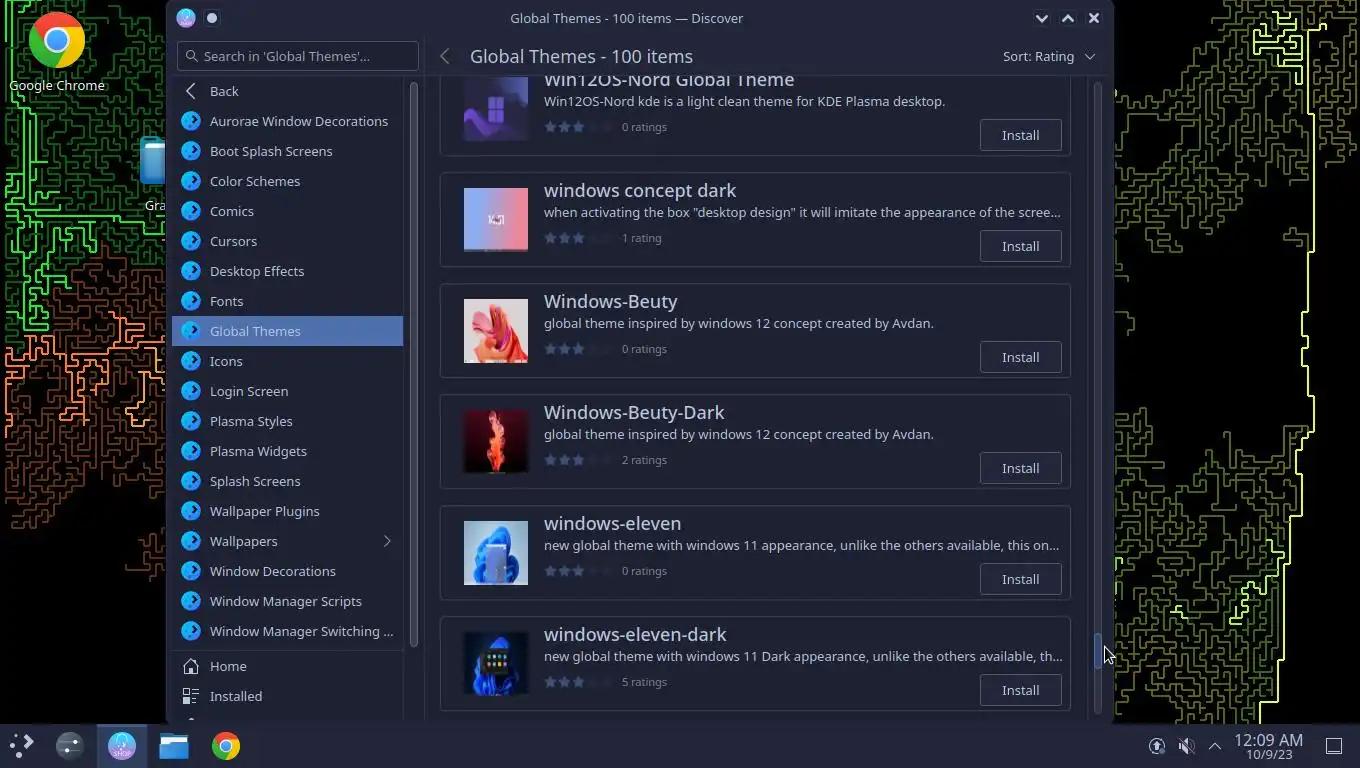
Task: Click the Splash Screens category icon
Action: coord(191,481)
